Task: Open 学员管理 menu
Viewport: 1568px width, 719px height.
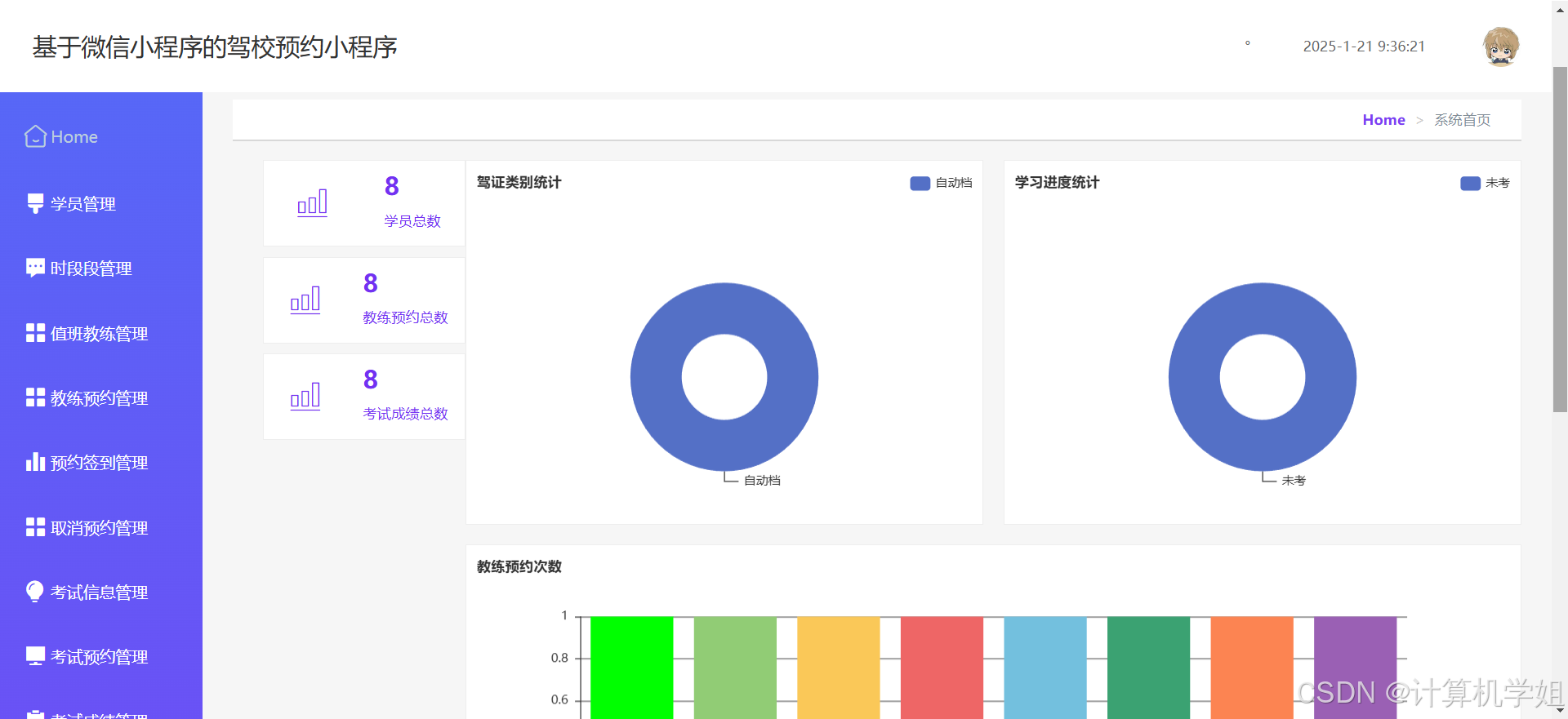Action: 101,203
